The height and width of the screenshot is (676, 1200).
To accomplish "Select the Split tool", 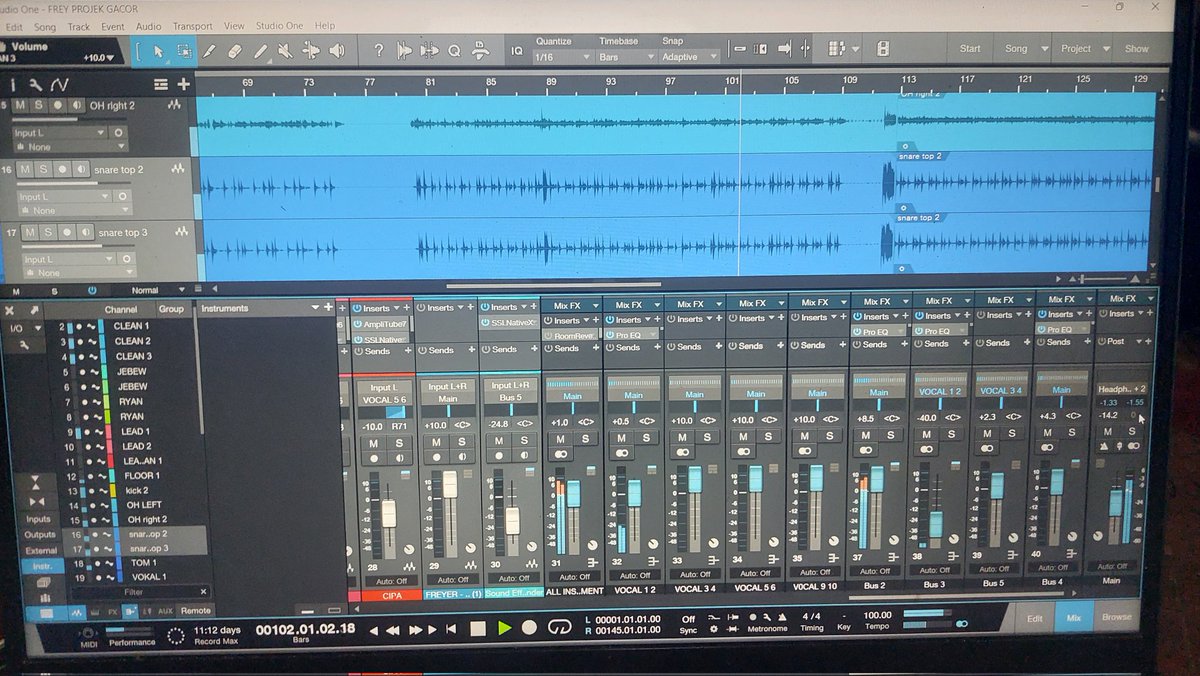I will pyautogui.click(x=210, y=50).
